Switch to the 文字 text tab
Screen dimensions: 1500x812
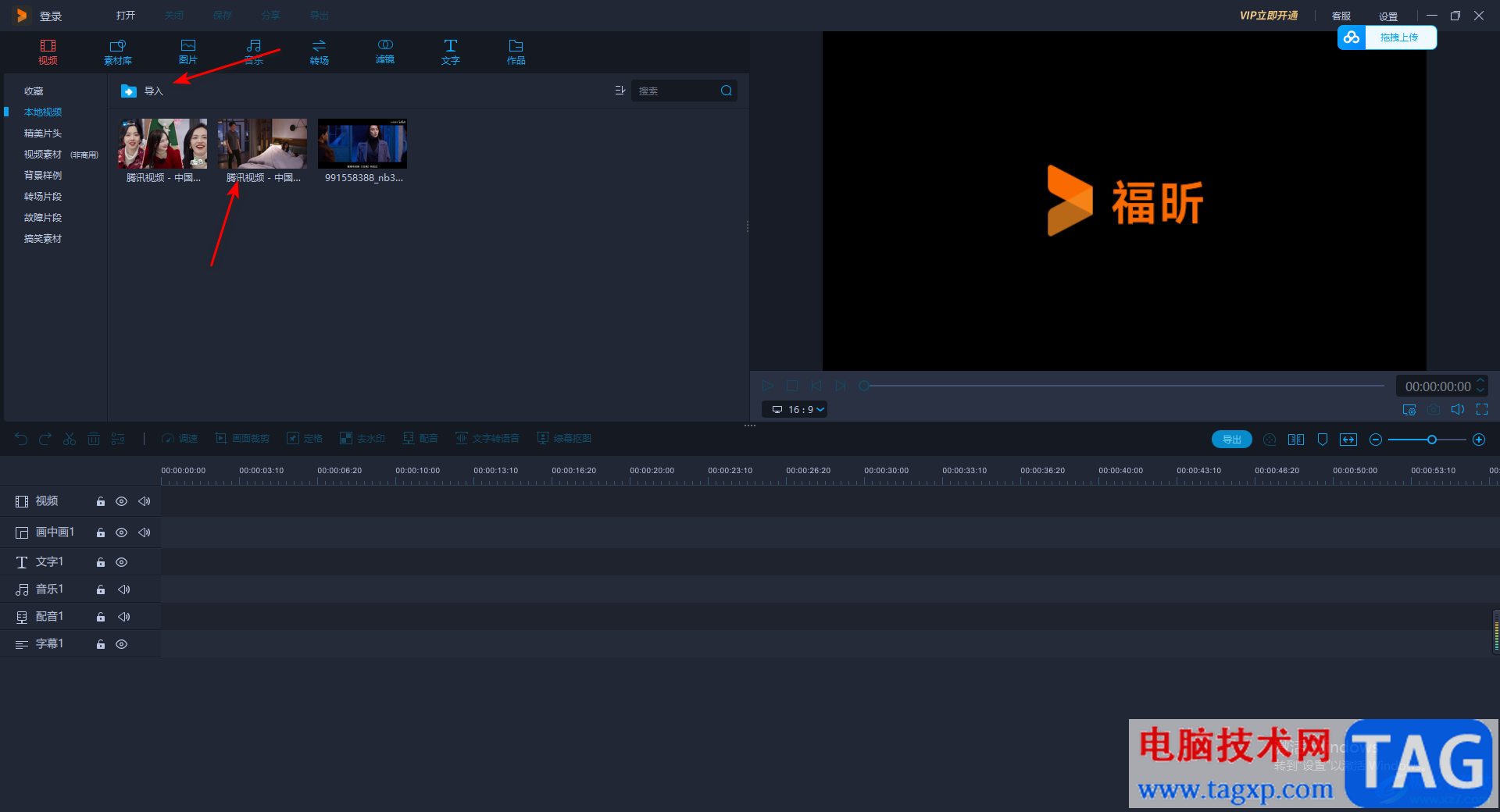(x=450, y=52)
